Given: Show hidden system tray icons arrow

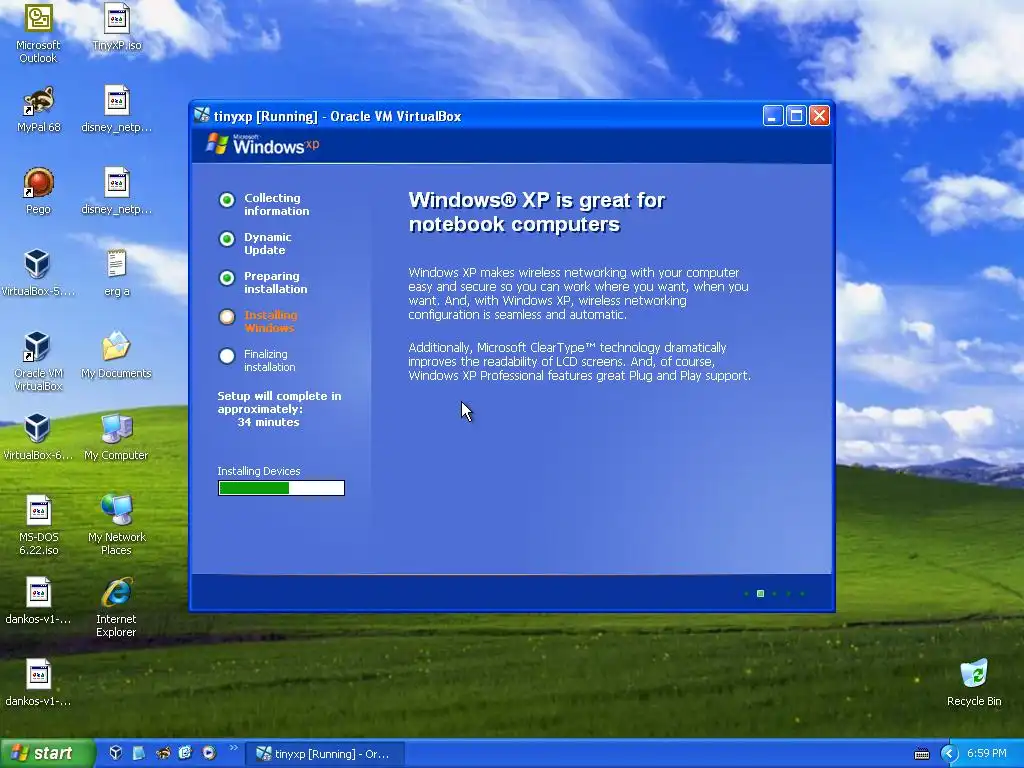Looking at the screenshot, I should [949, 754].
